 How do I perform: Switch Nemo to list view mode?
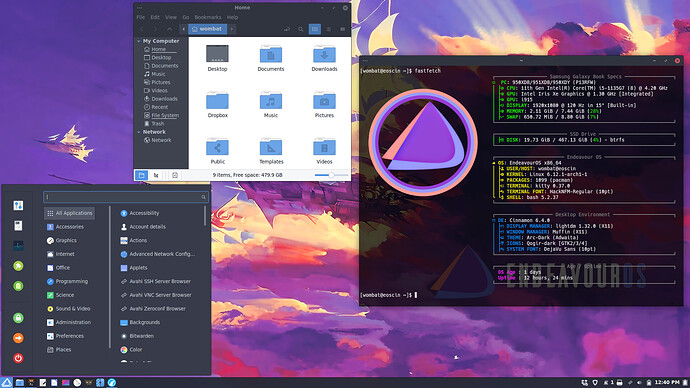[329, 29]
